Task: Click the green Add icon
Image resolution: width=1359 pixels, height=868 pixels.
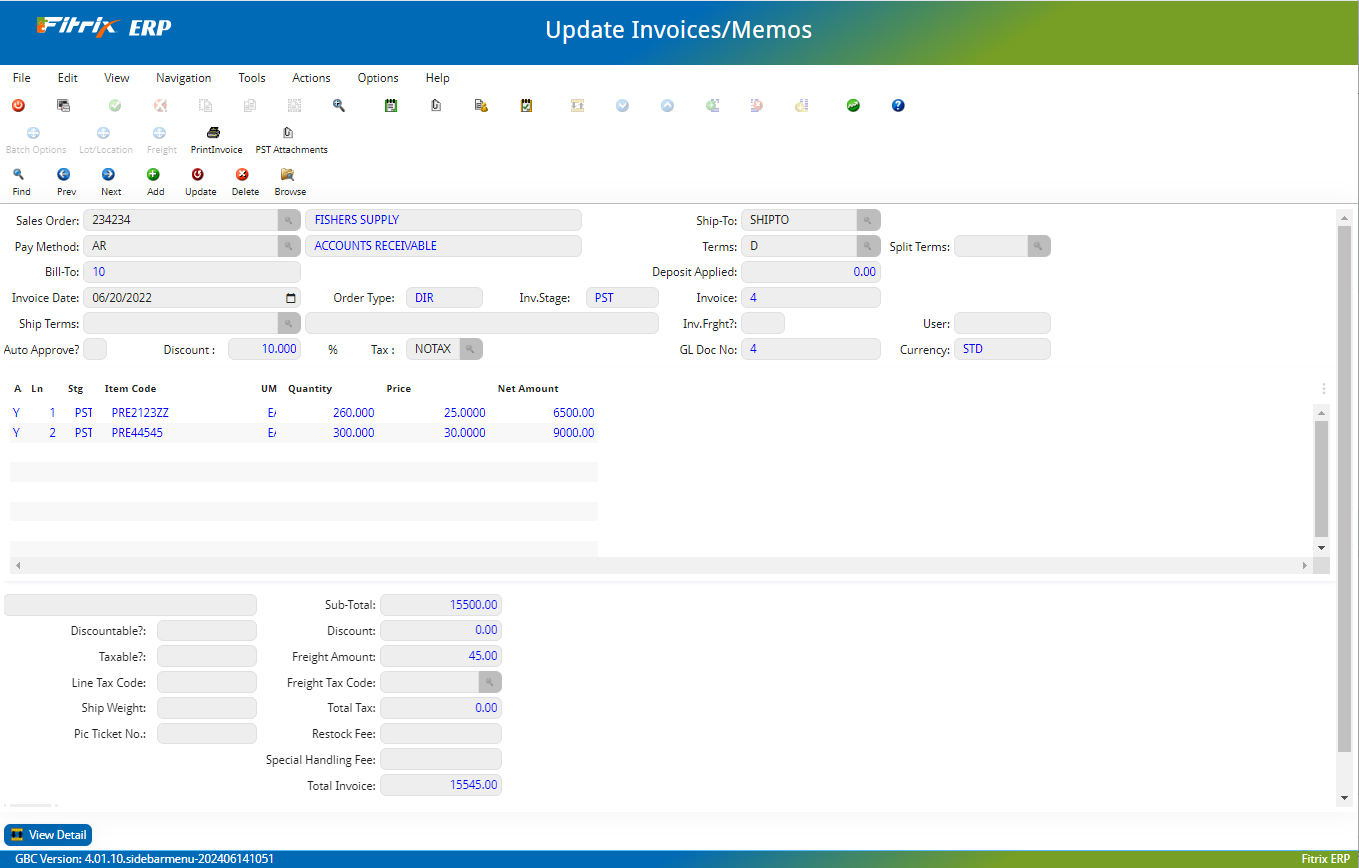Action: pyautogui.click(x=153, y=174)
